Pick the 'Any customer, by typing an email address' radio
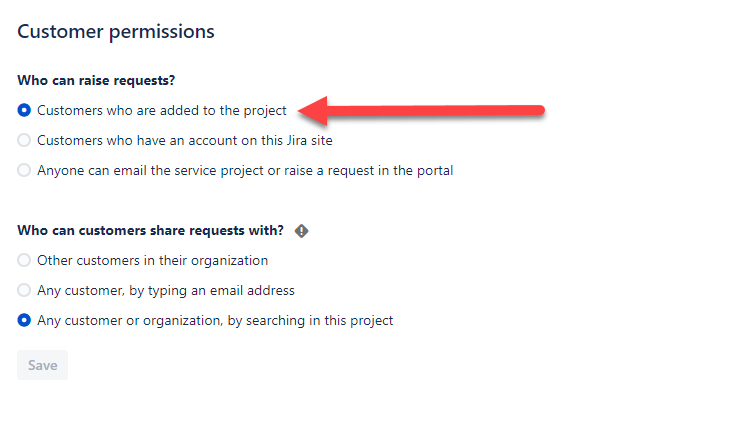The image size is (734, 440). coord(24,290)
